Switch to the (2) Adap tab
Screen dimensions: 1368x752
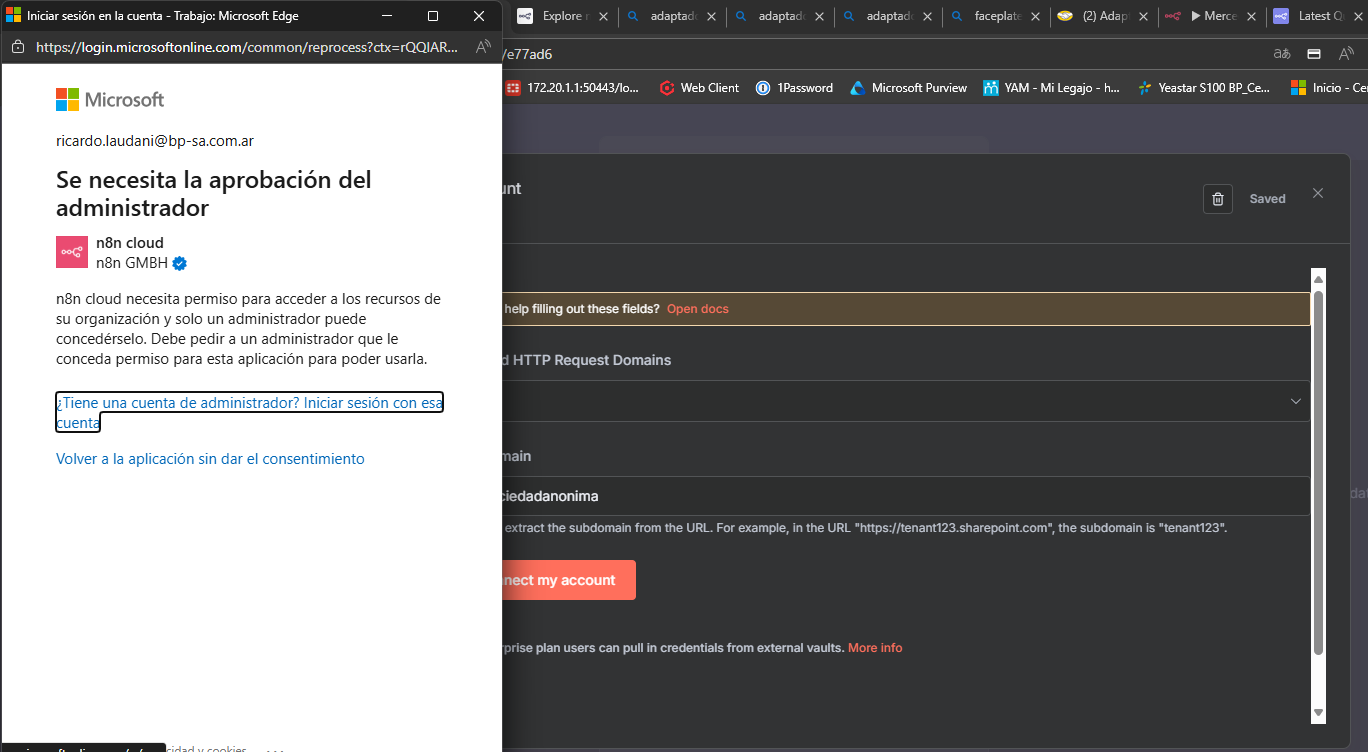click(1104, 17)
